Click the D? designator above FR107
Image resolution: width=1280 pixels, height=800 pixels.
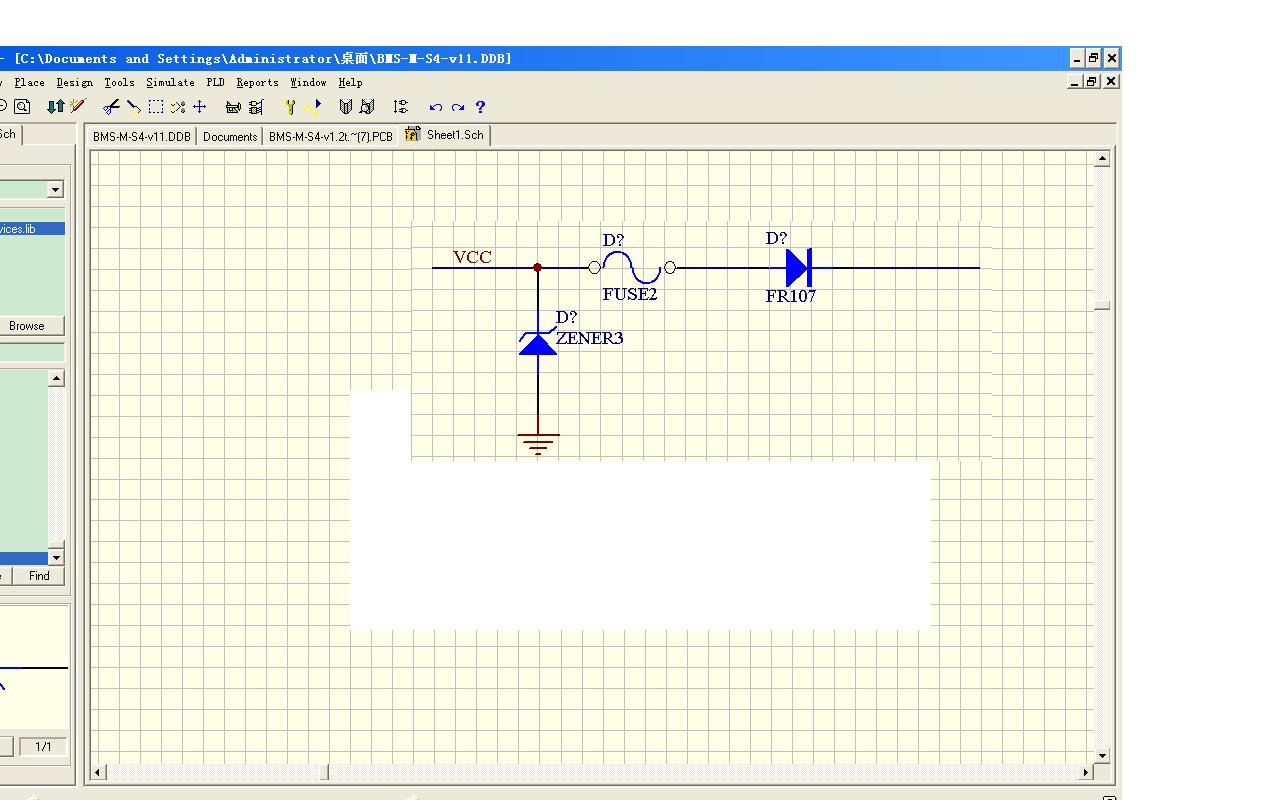pyautogui.click(x=777, y=238)
